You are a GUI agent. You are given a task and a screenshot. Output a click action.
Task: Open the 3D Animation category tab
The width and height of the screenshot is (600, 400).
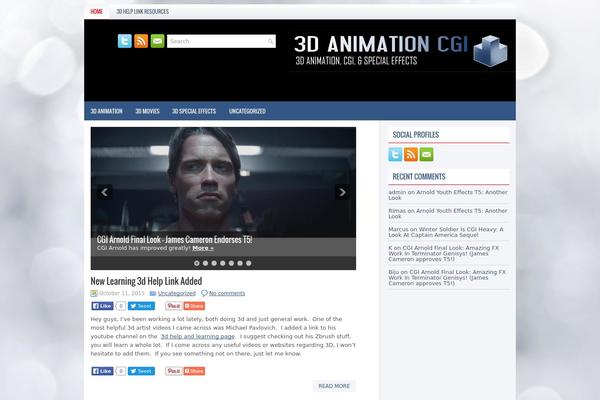coord(106,111)
